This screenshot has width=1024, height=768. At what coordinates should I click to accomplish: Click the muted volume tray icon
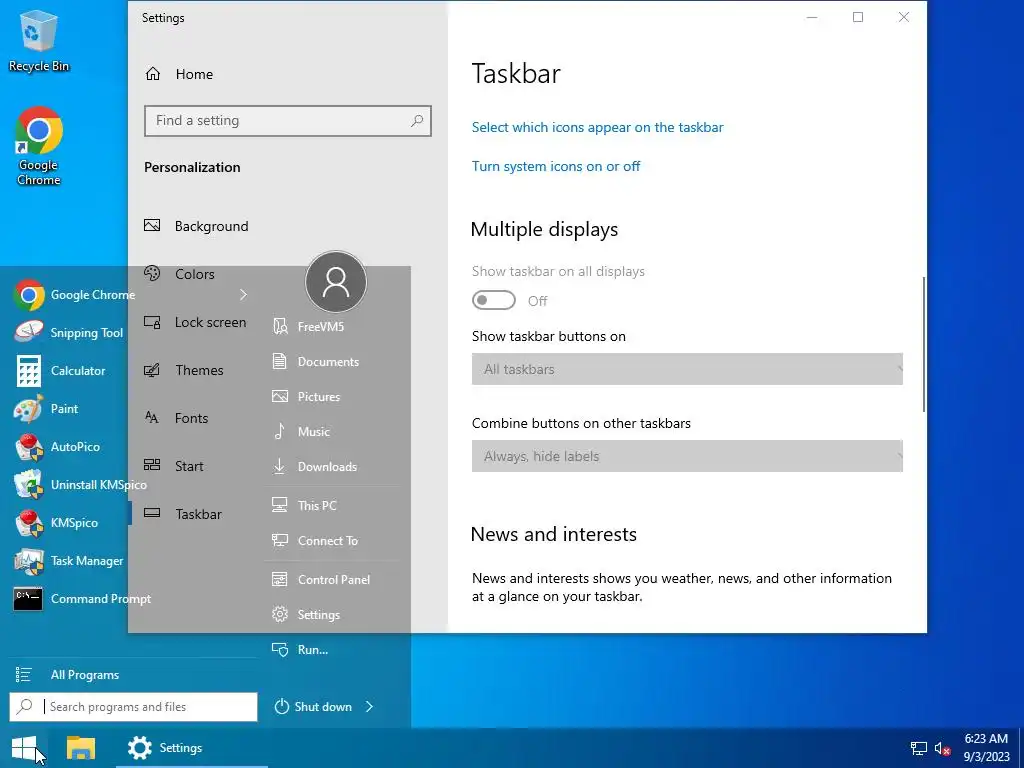(942, 748)
